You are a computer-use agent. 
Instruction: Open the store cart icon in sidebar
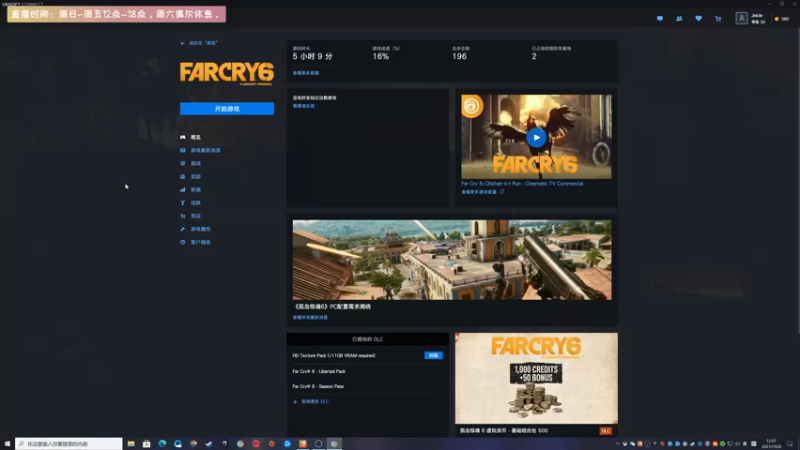(x=183, y=216)
